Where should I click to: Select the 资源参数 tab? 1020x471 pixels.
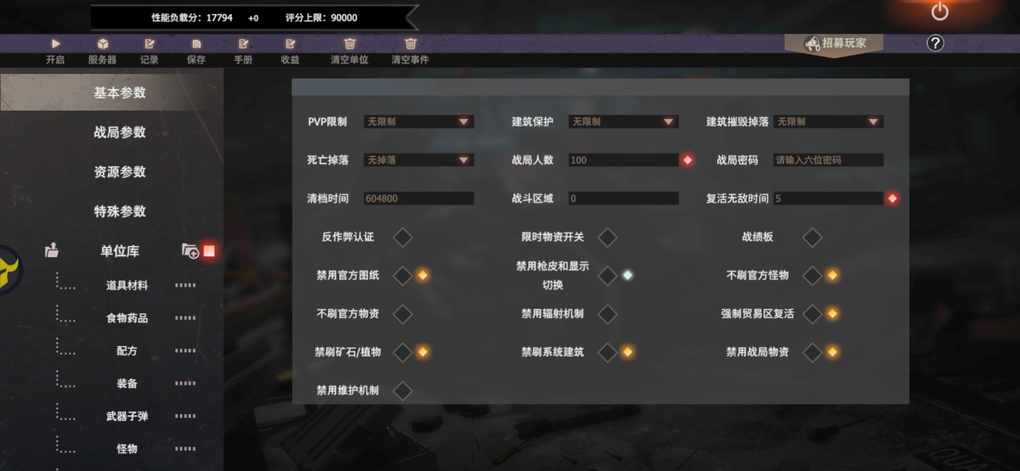(x=120, y=172)
